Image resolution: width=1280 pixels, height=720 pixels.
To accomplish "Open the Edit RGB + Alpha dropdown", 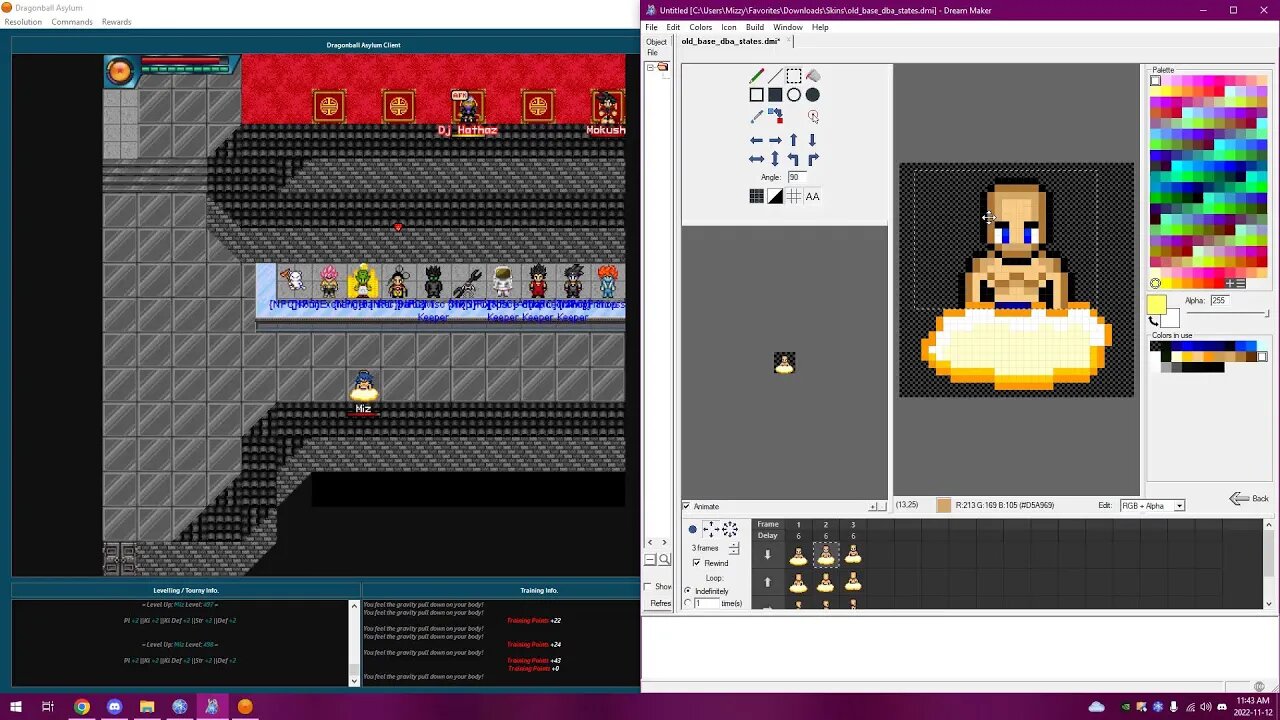I will [x=1152, y=506].
